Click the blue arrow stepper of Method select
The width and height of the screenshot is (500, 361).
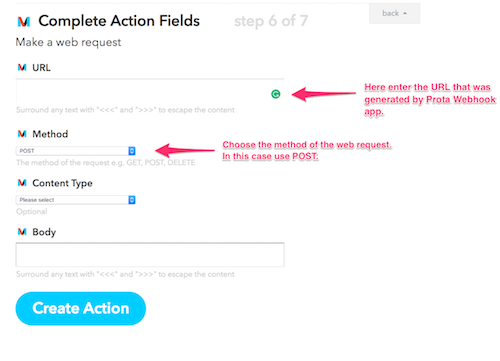pyautogui.click(x=132, y=151)
